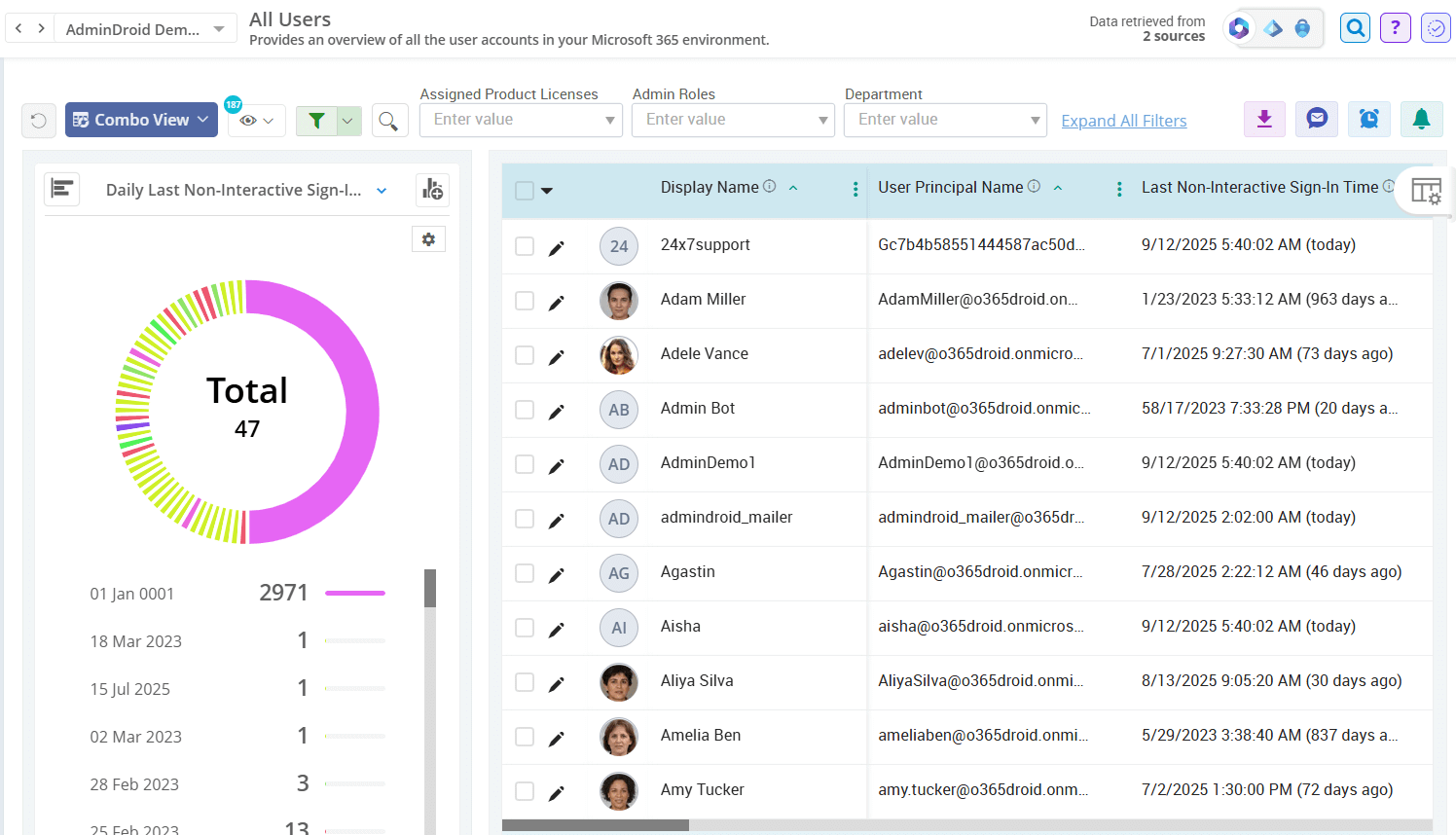Edit Adam Miller using the pencil icon
Image resolution: width=1456 pixels, height=835 pixels.
pos(556,301)
